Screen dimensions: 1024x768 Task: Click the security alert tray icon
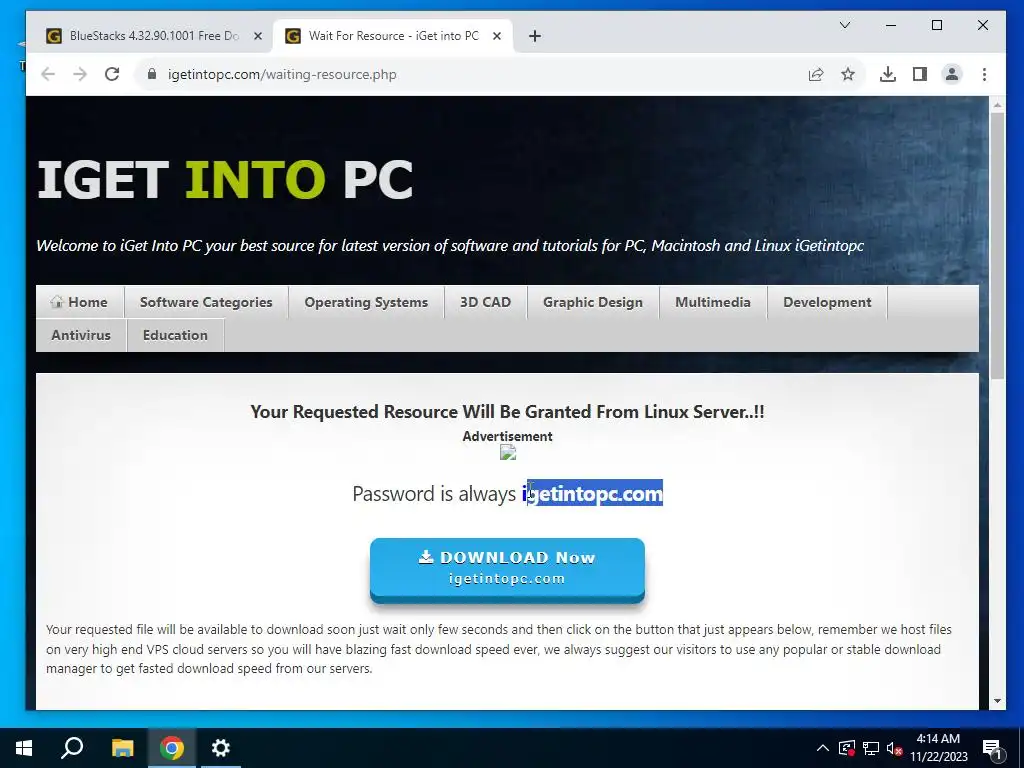847,748
